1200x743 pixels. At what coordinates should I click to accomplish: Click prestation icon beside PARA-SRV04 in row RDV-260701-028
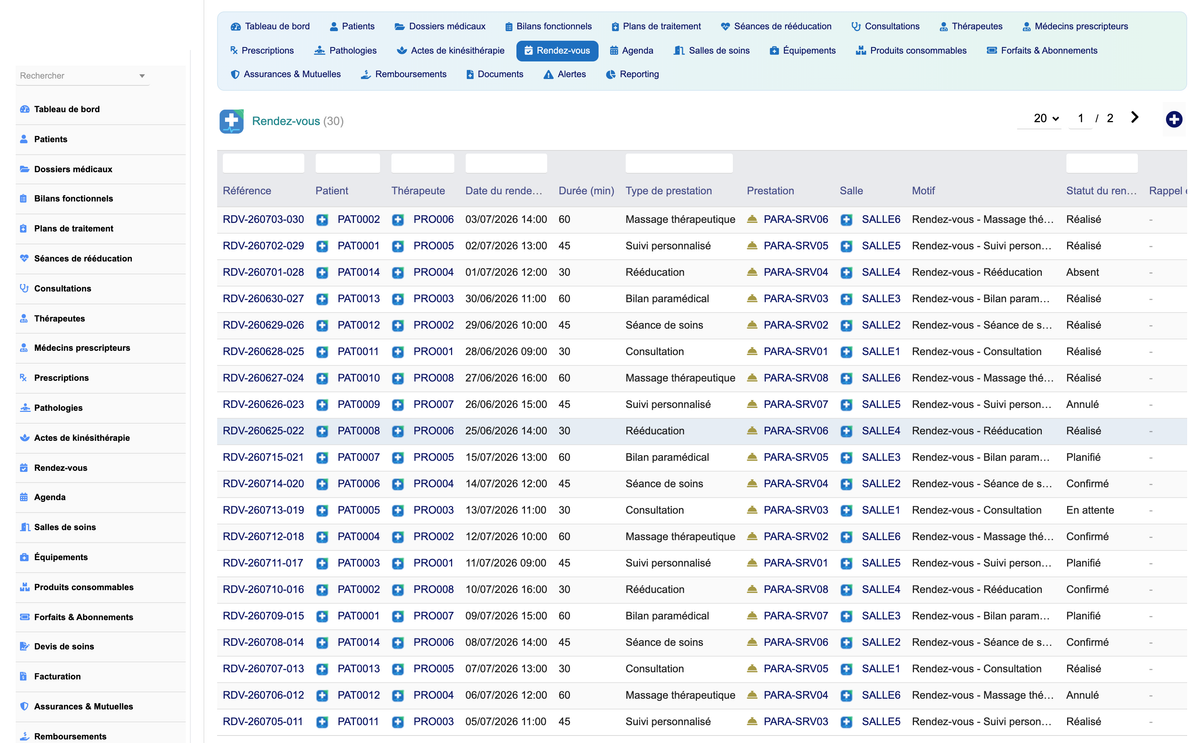point(752,272)
